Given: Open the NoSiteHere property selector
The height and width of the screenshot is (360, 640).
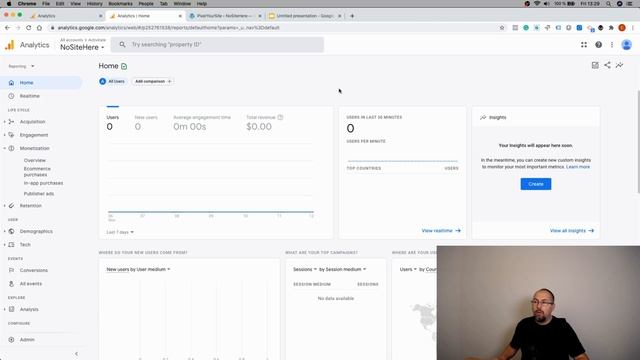Looking at the screenshot, I should point(82,47).
